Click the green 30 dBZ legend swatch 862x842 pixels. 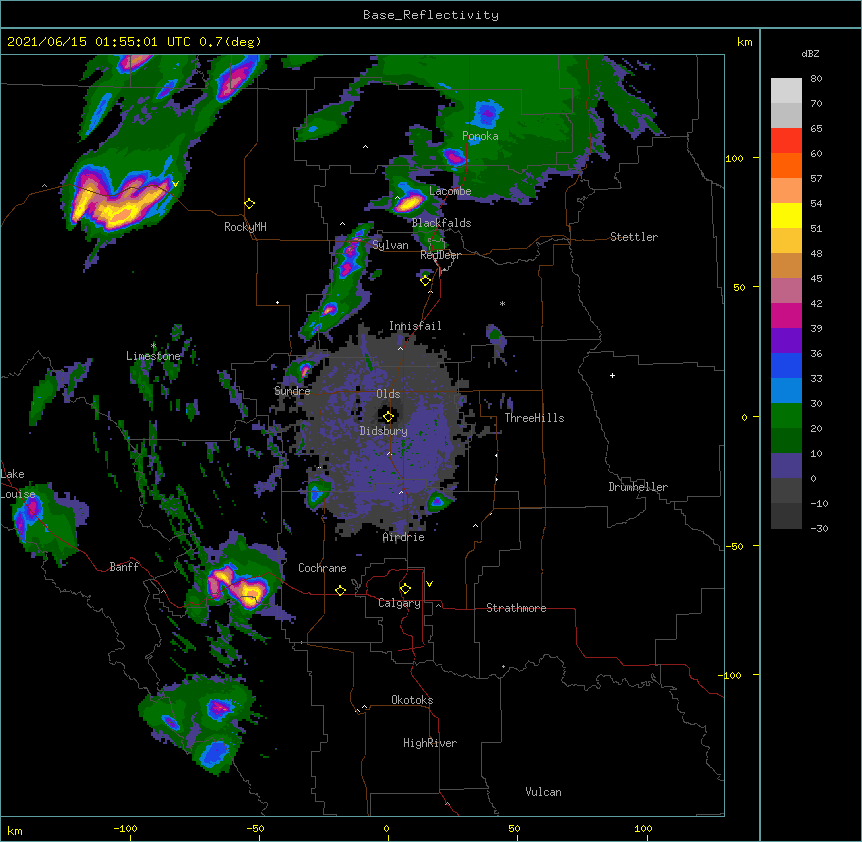[x=786, y=416]
